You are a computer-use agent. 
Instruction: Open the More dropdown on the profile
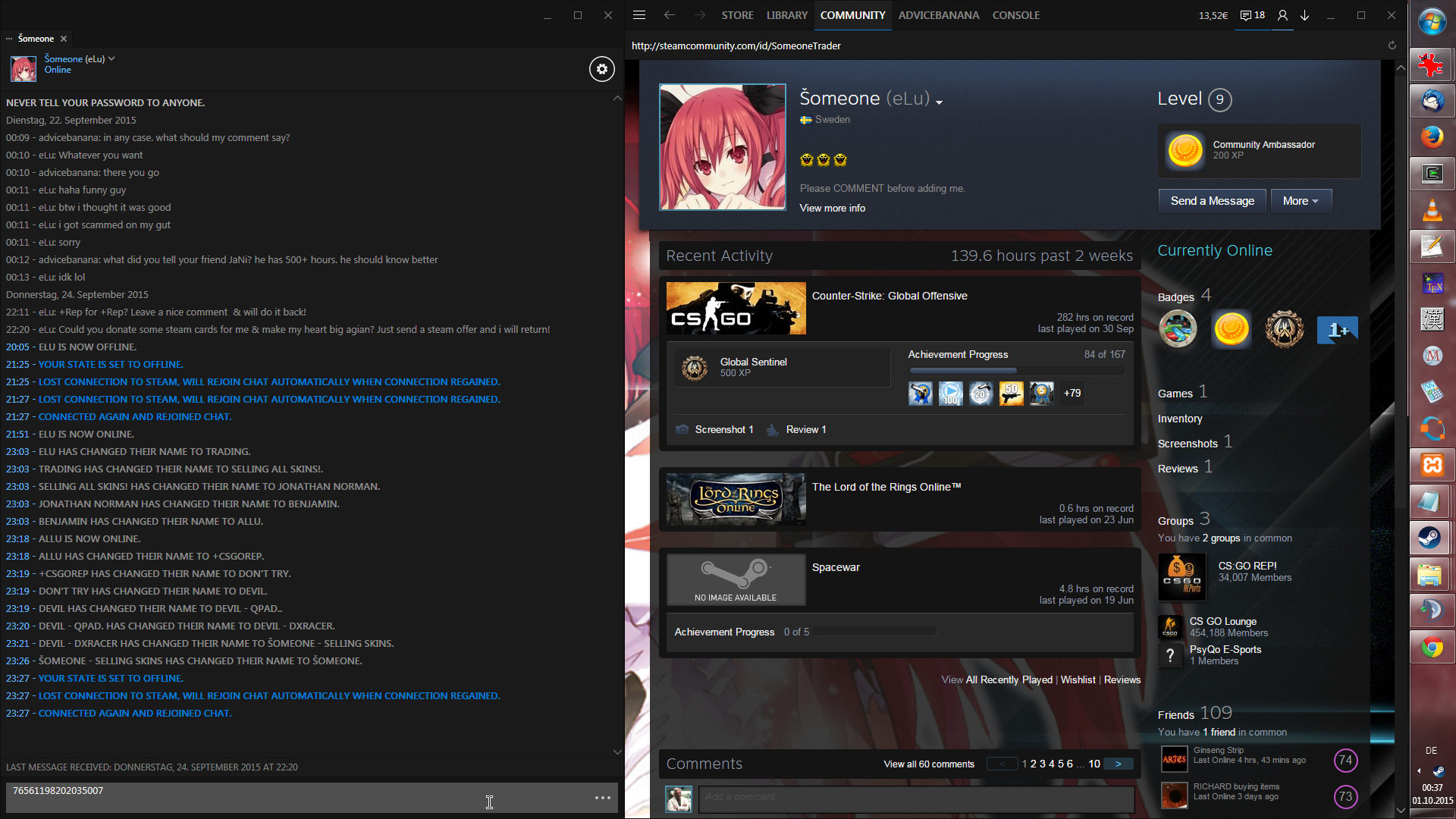pyautogui.click(x=1301, y=201)
